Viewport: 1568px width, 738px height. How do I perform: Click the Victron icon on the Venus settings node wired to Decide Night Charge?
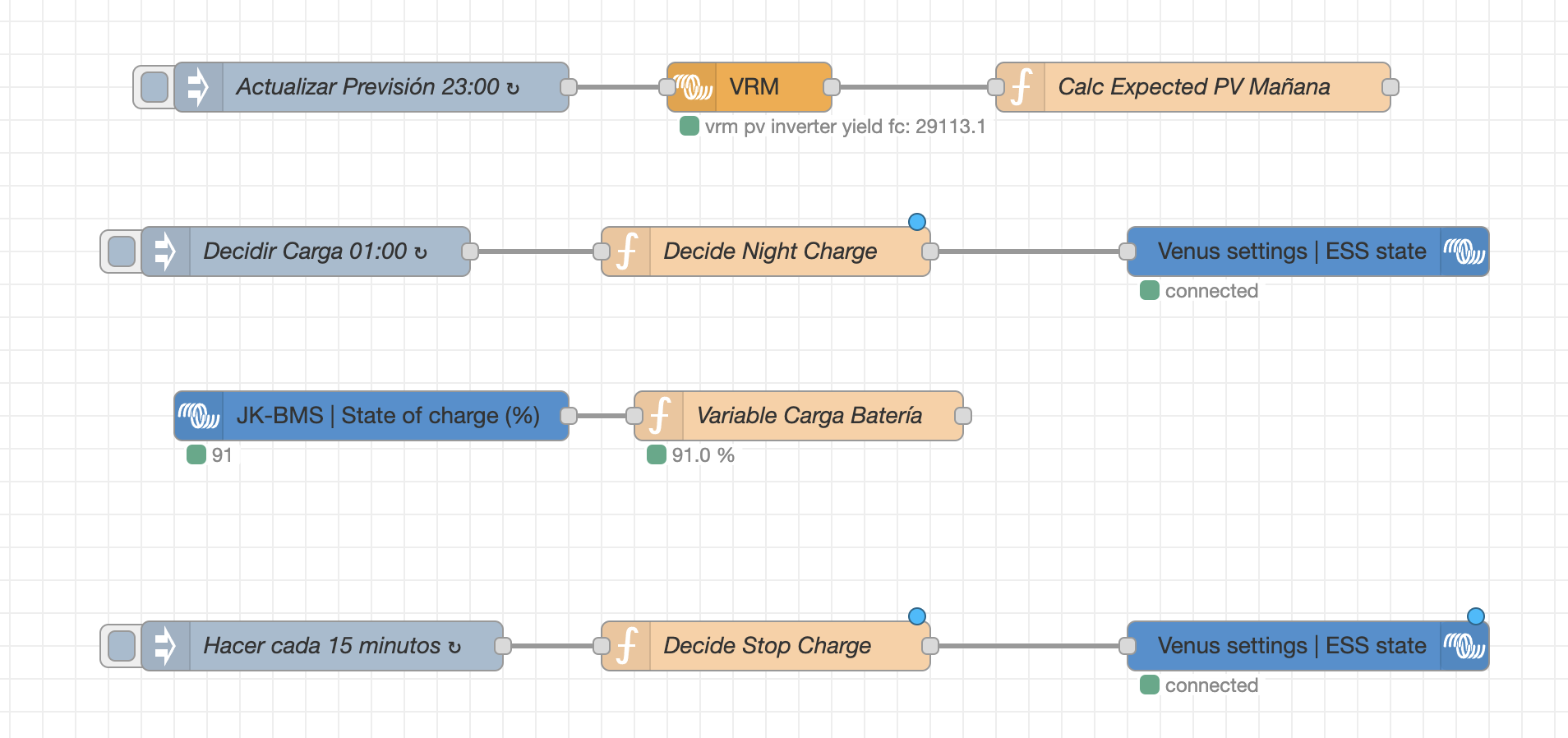(x=1464, y=251)
